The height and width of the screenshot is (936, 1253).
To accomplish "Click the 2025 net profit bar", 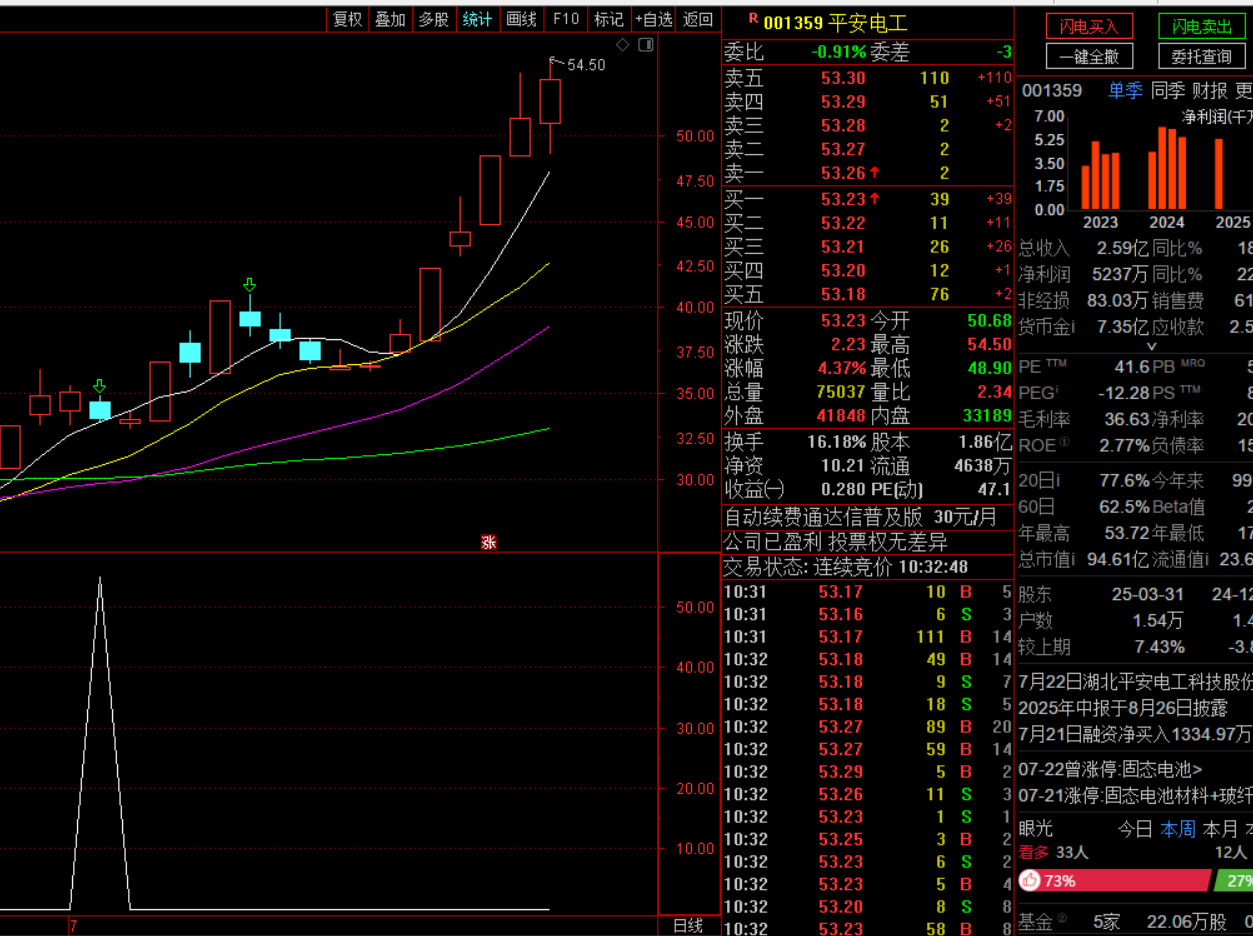I will (x=1219, y=174).
